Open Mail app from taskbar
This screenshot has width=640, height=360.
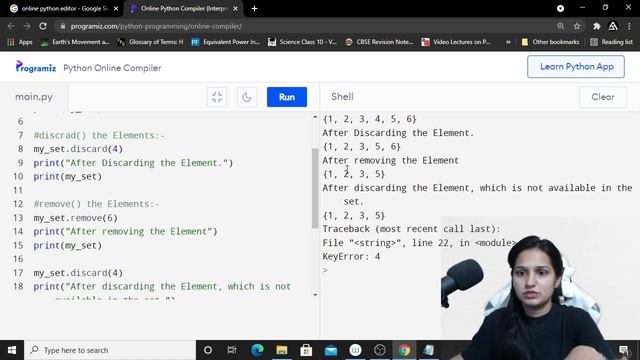[x=331, y=350]
